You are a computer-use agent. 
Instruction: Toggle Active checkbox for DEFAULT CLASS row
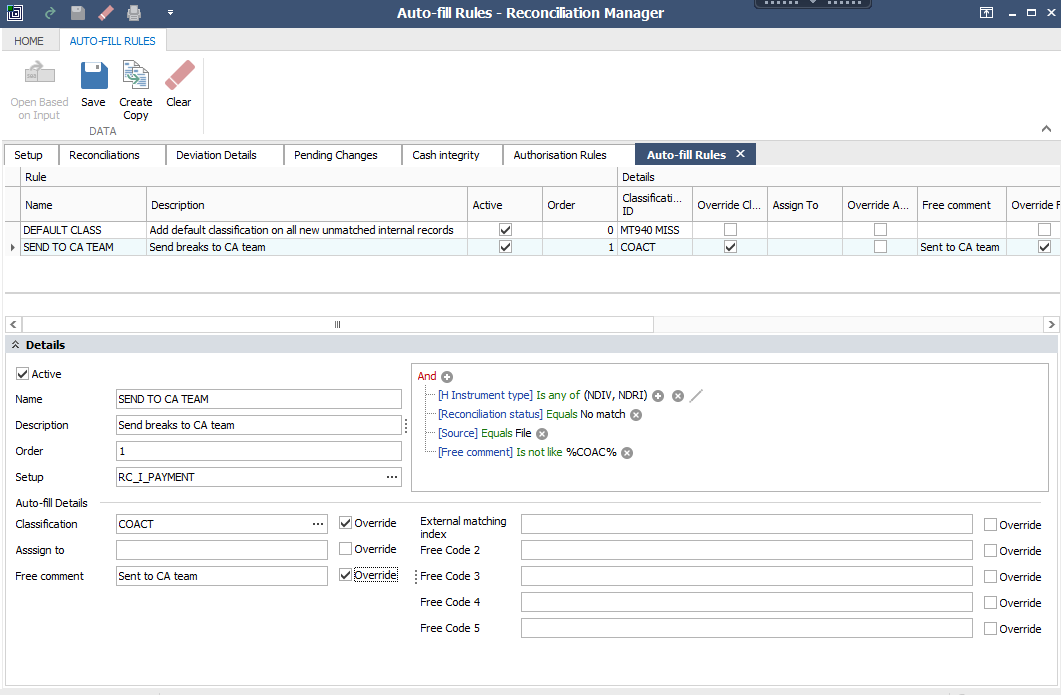tap(505, 230)
